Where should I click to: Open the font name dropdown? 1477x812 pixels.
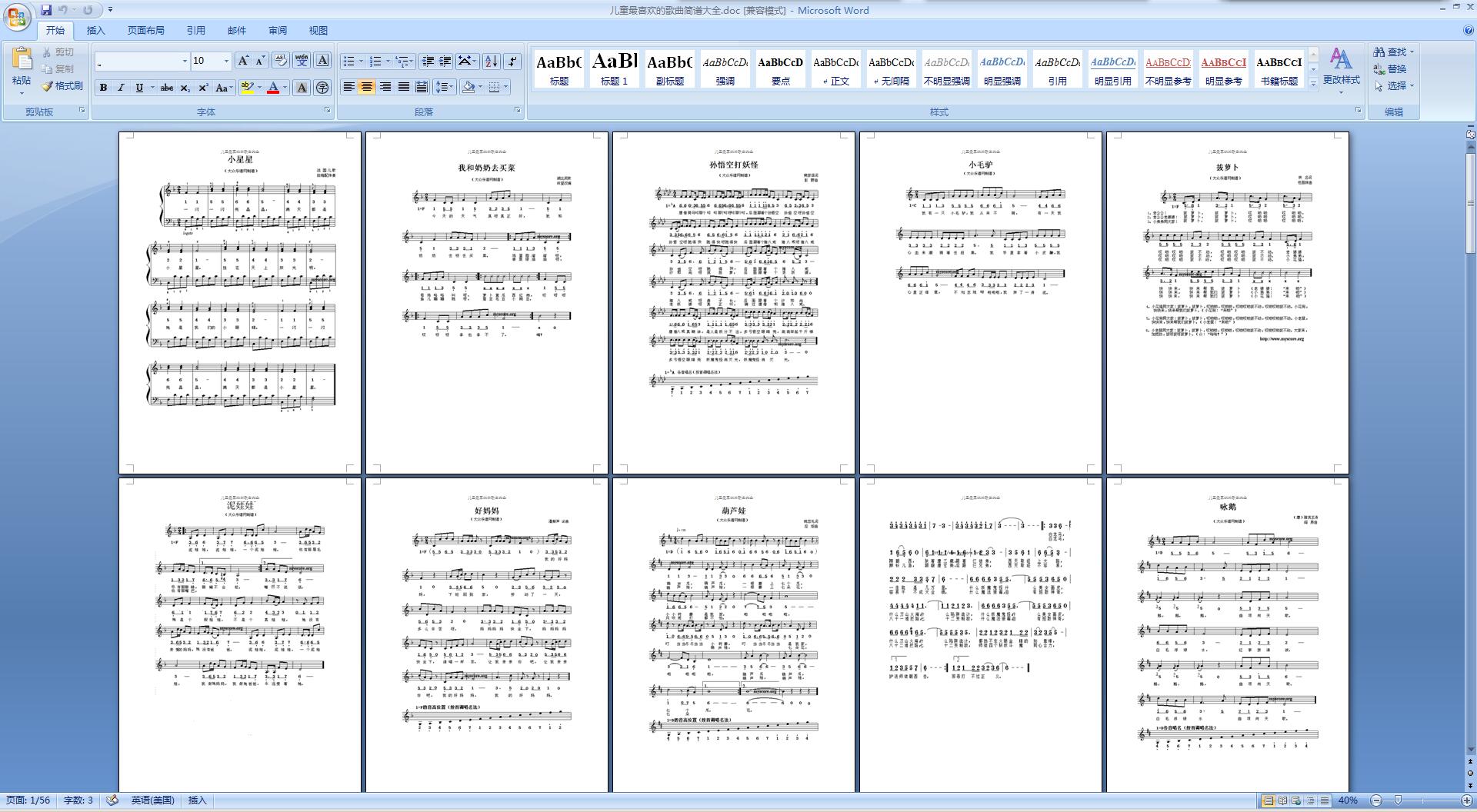pos(185,61)
